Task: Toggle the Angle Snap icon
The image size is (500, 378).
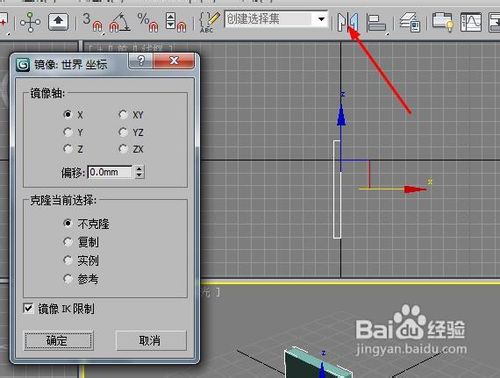Action: [x=120, y=22]
